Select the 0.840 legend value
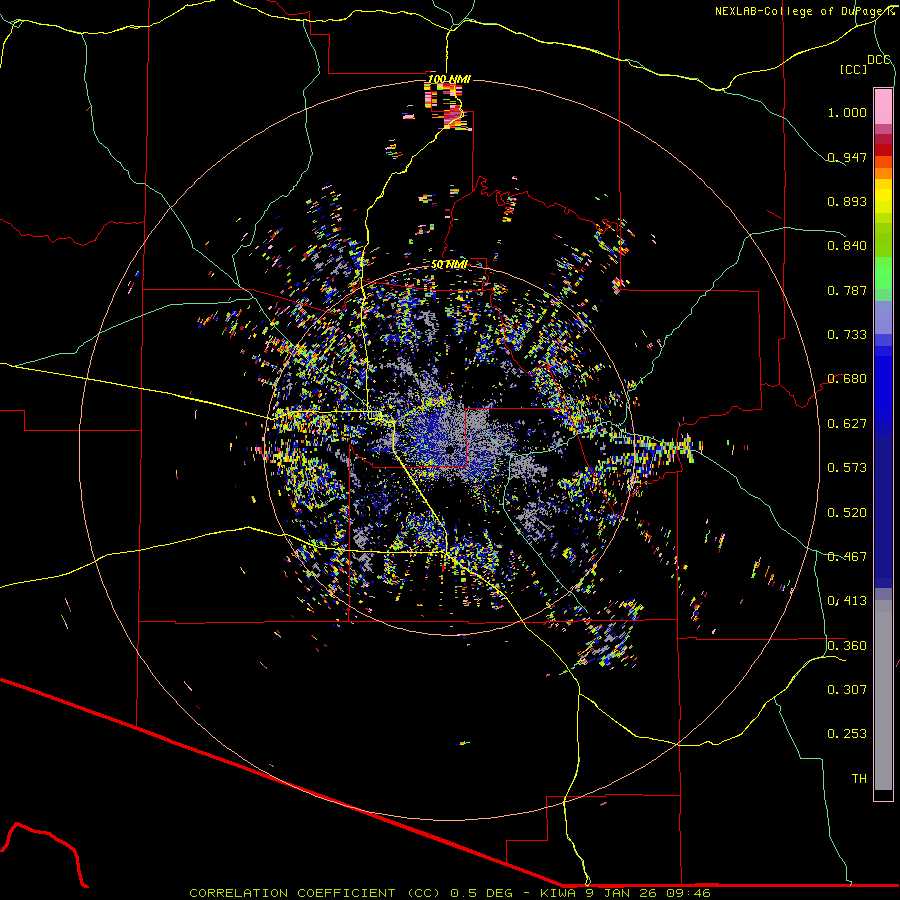This screenshot has height=900, width=900. pos(847,246)
